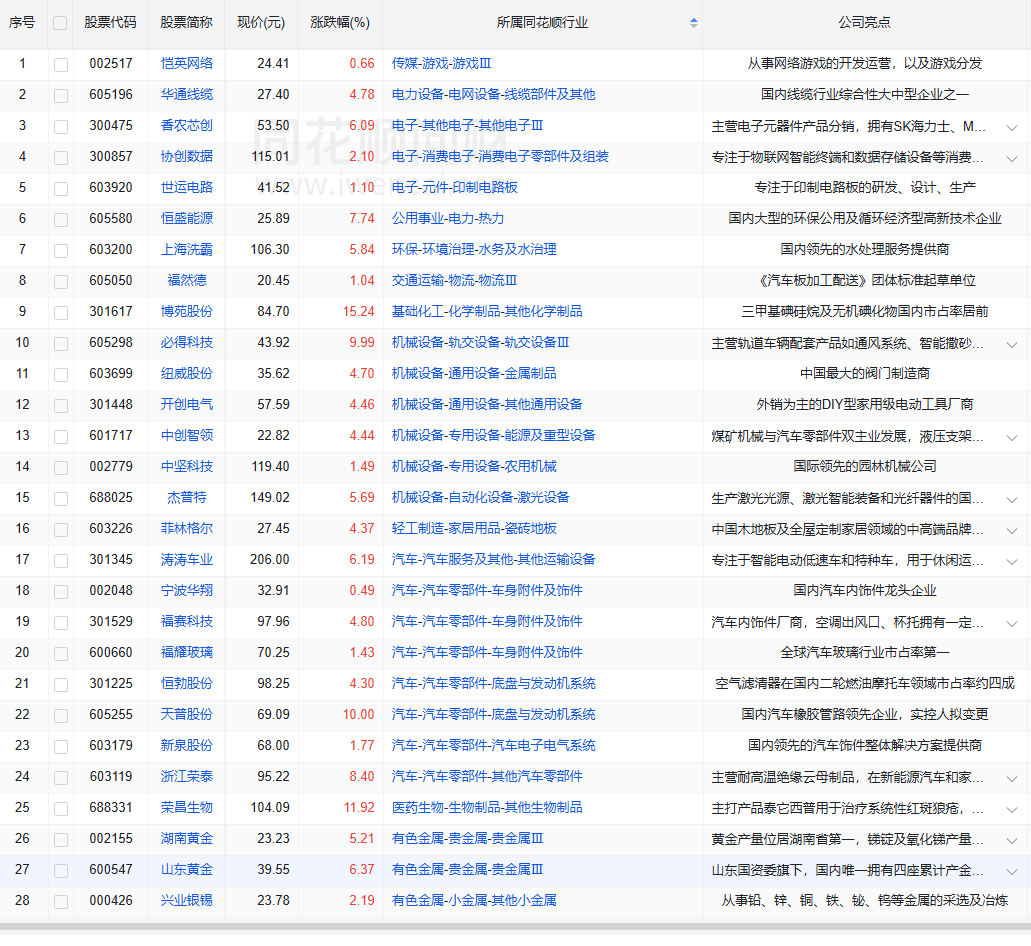Image resolution: width=1031 pixels, height=946 pixels.
Task: Click the 序号 column header
Action: pyautogui.click(x=22, y=22)
